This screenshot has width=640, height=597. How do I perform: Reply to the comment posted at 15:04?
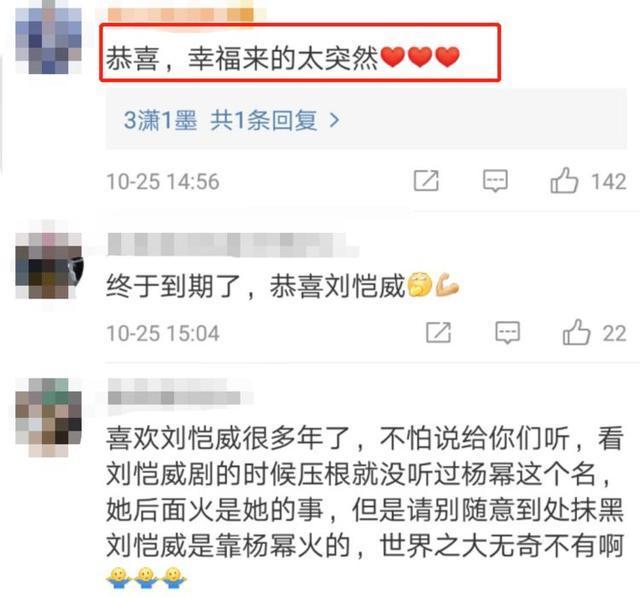pyautogui.click(x=507, y=333)
